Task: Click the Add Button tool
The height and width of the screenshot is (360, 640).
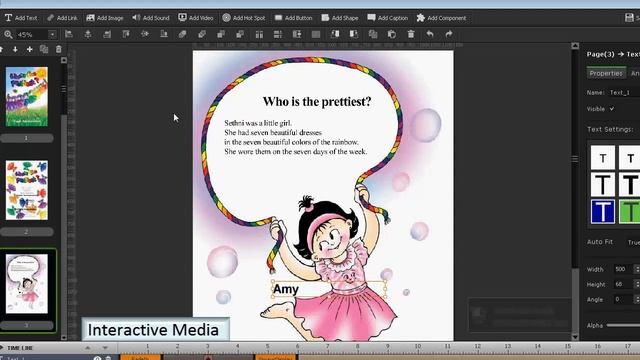Action: [293, 18]
